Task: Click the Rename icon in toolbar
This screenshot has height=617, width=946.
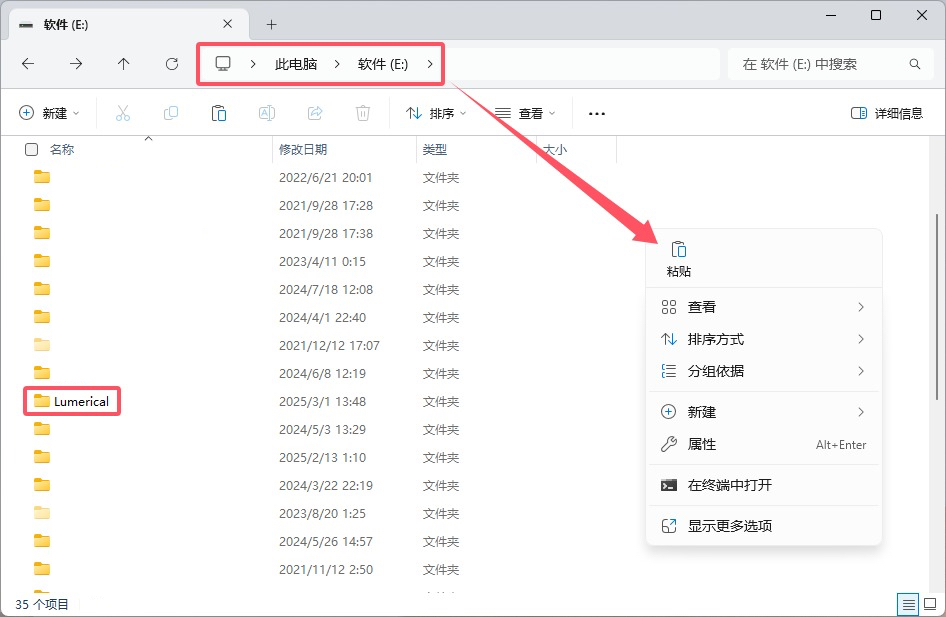Action: (267, 114)
